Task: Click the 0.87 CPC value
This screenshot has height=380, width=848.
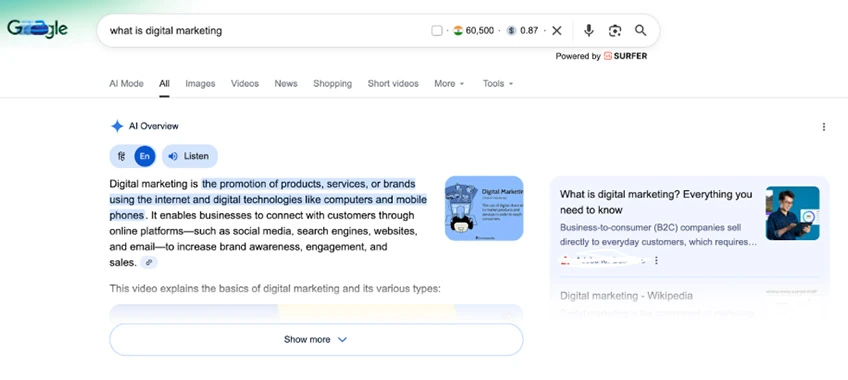Action: (529, 30)
